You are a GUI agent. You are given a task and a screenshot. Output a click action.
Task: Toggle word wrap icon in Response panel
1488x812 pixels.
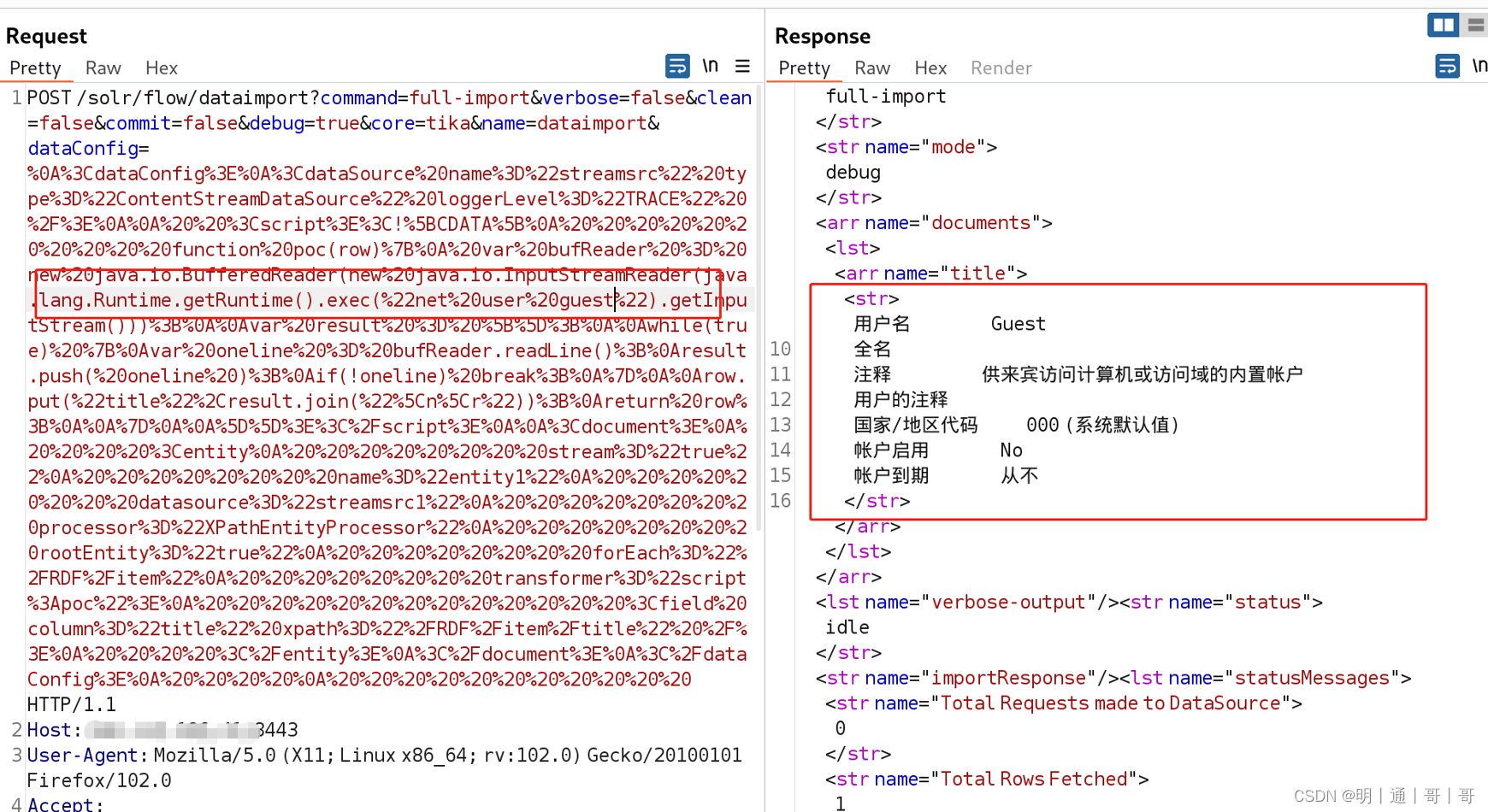click(1447, 66)
